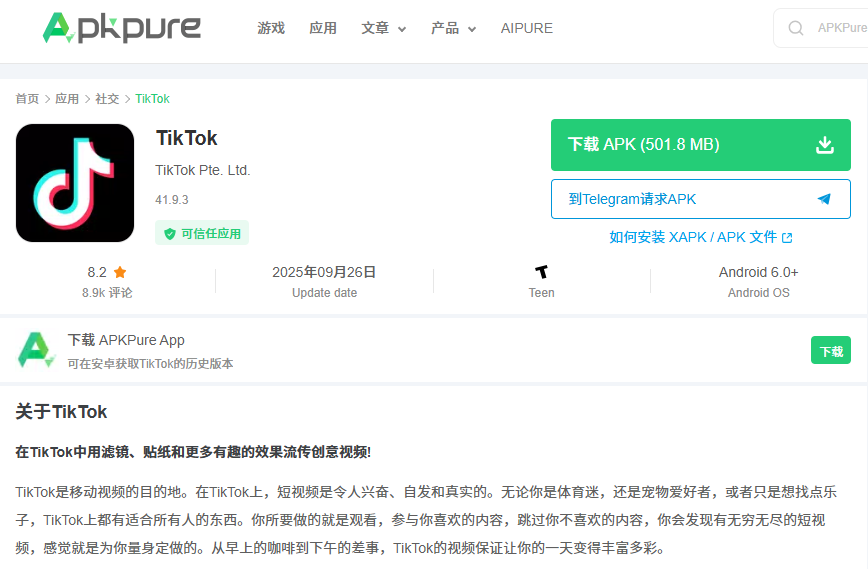The image size is (868, 569).
Task: Click the download arrow icon on green button
Action: click(824, 145)
